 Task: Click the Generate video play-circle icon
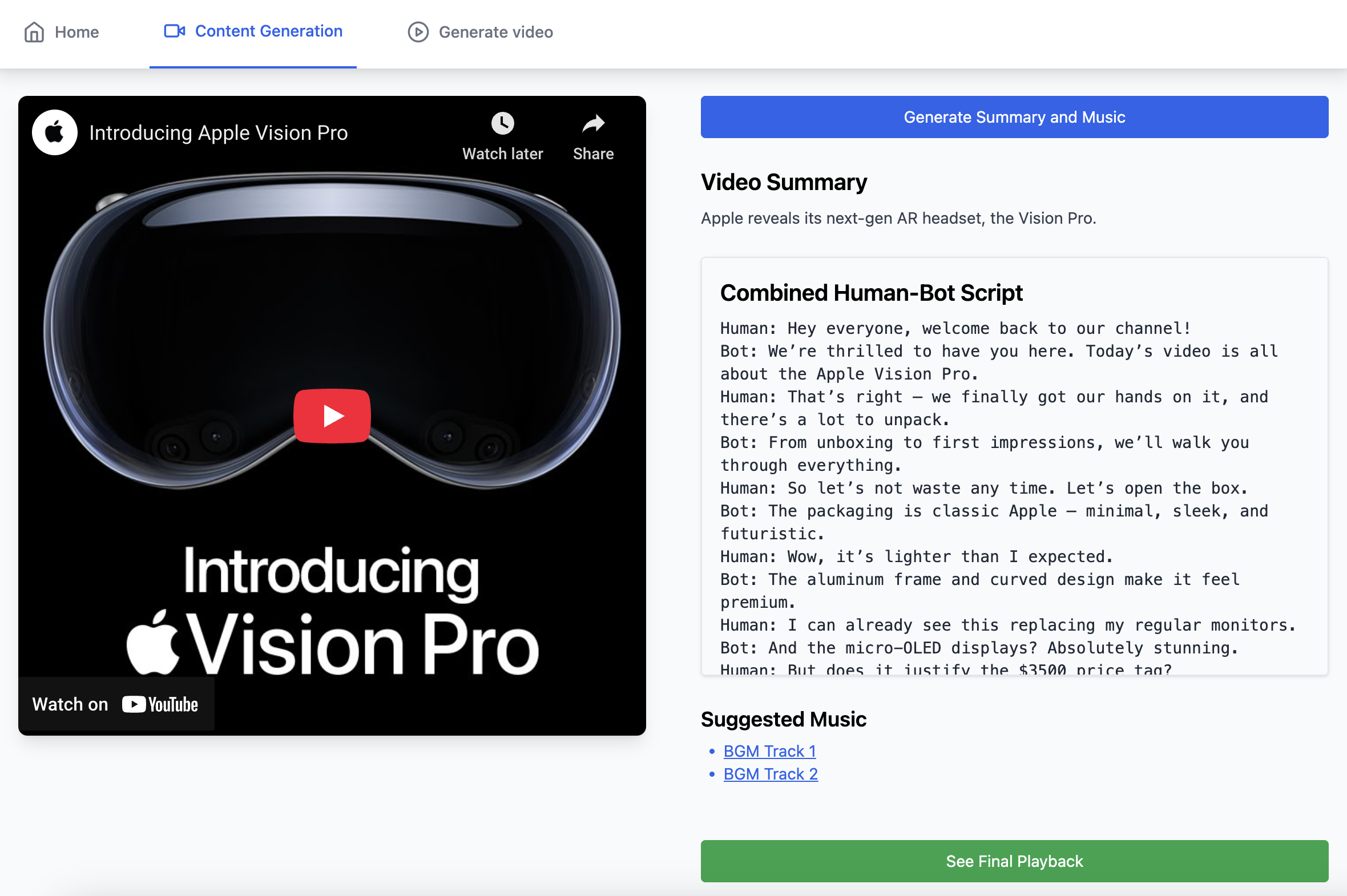click(418, 32)
